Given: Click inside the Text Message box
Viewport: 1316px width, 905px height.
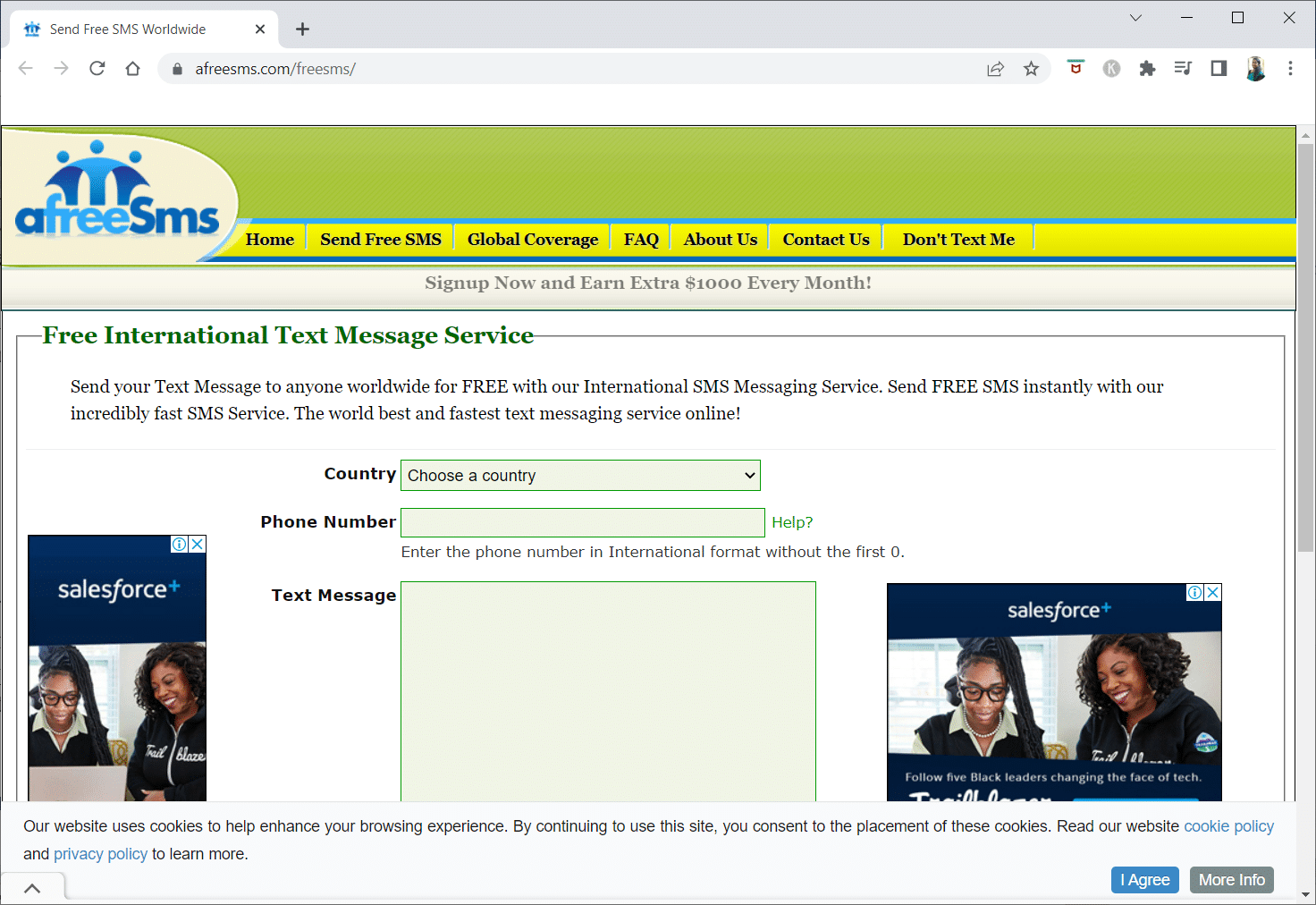Looking at the screenshot, I should [608, 691].
